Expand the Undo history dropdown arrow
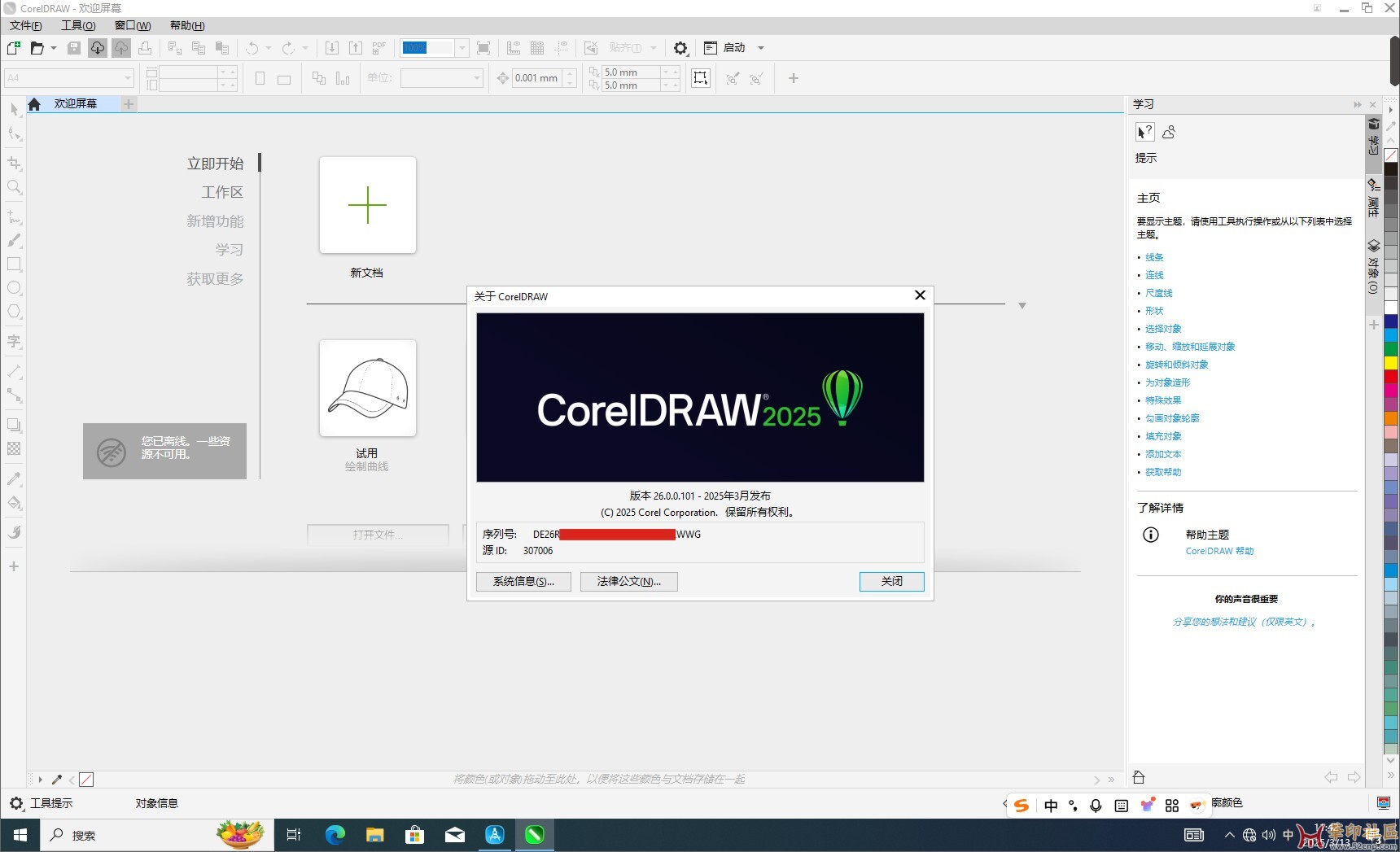Screen dimensions: 1400x852 pyautogui.click(x=269, y=48)
